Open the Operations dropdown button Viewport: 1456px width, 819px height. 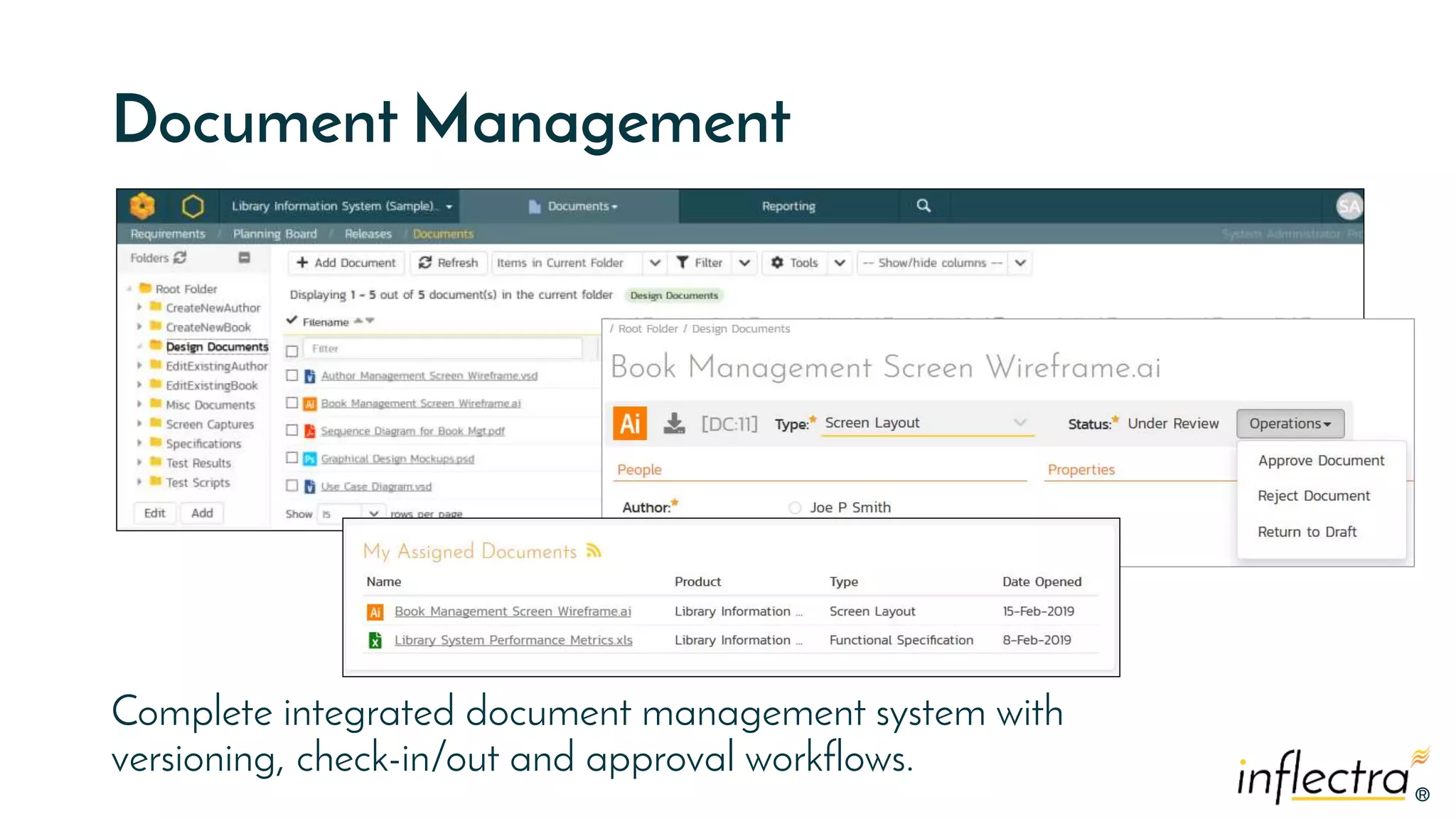point(1290,424)
